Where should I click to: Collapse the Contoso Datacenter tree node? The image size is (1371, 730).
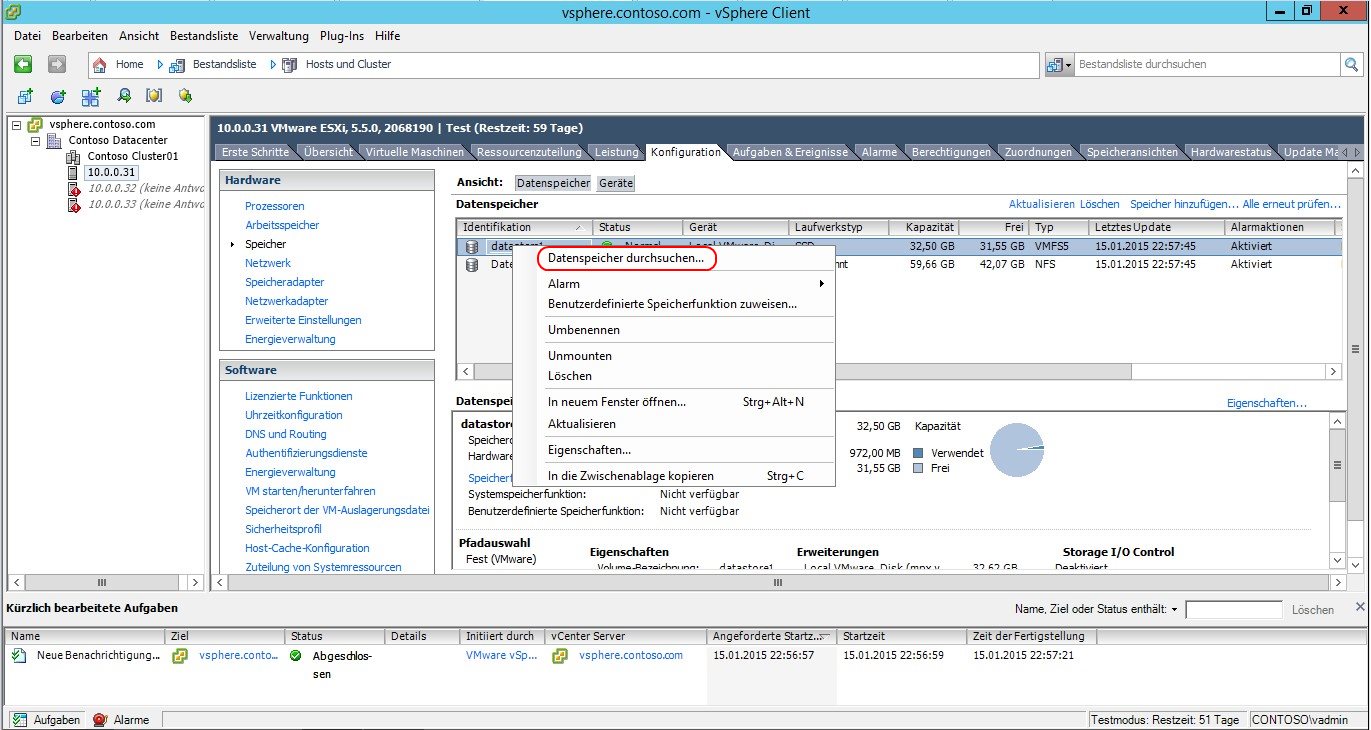[37, 141]
